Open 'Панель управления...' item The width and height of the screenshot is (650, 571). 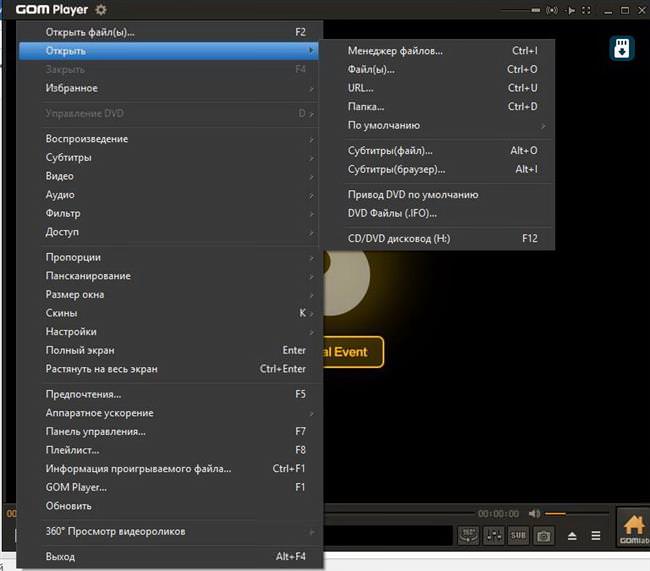coord(169,432)
